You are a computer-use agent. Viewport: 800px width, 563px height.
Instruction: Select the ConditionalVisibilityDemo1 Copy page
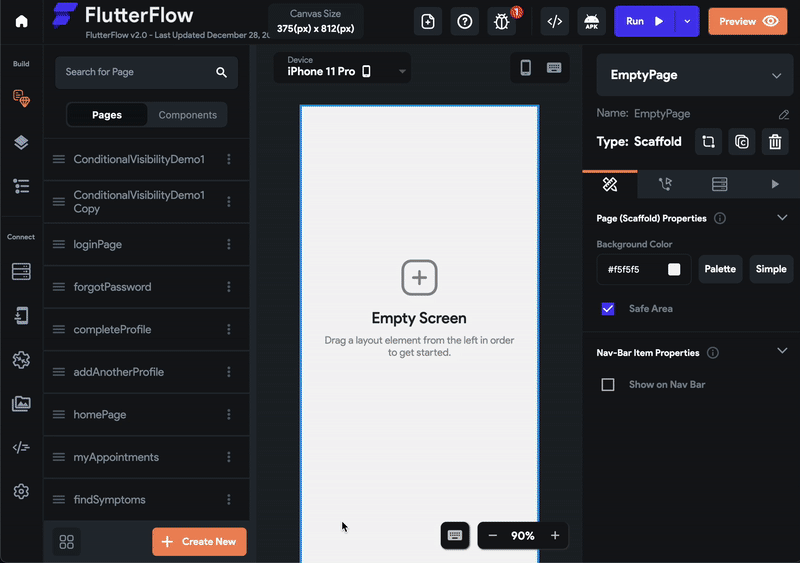click(147, 202)
